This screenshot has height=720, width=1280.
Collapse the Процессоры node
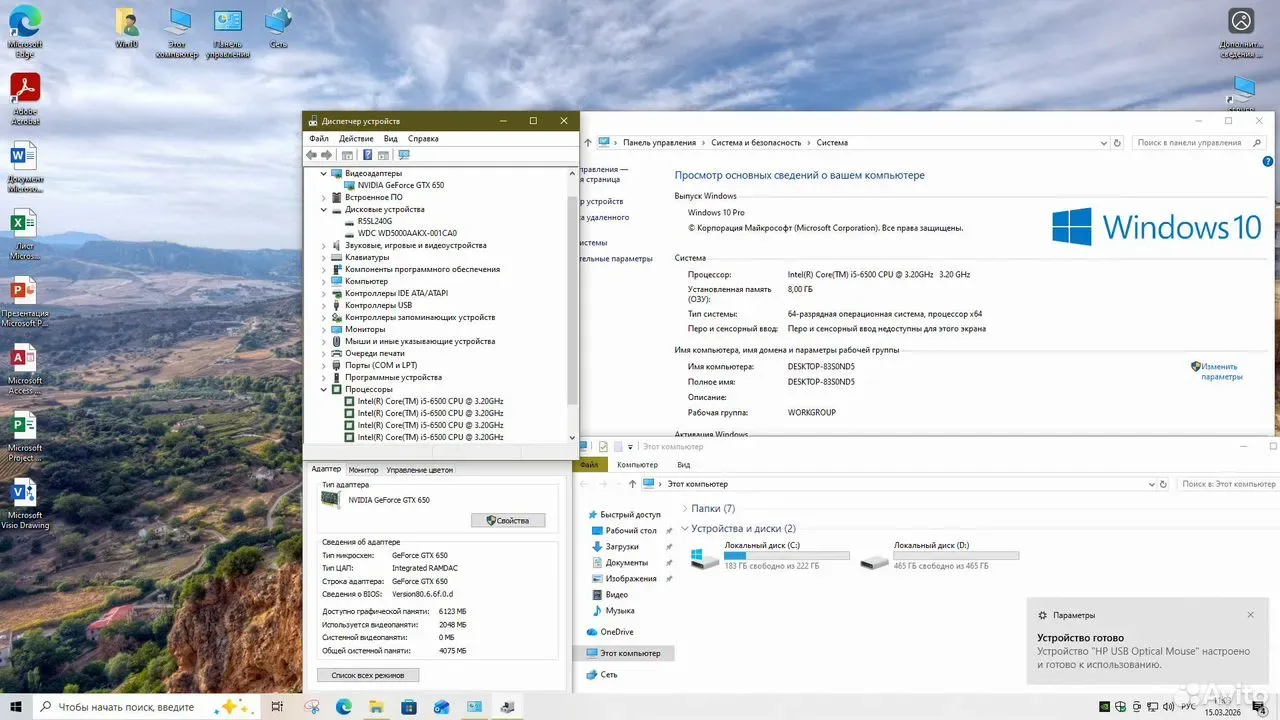pyautogui.click(x=323, y=389)
